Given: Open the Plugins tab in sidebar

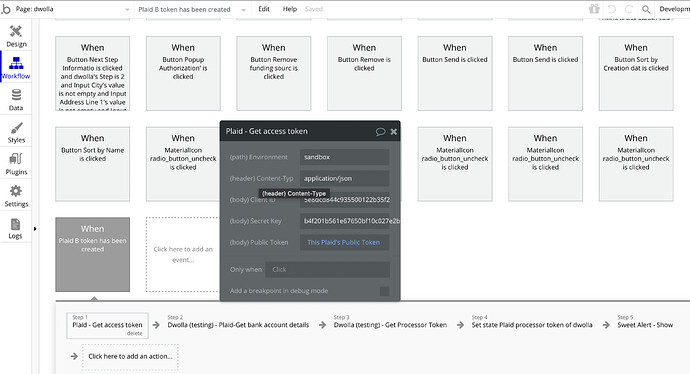Looking at the screenshot, I should click(x=16, y=164).
